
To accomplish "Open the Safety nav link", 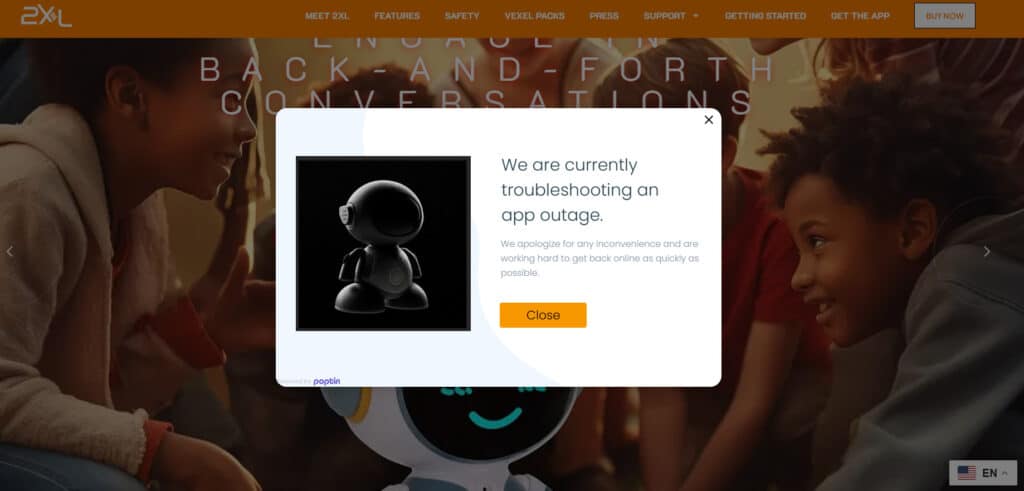I will coord(462,16).
